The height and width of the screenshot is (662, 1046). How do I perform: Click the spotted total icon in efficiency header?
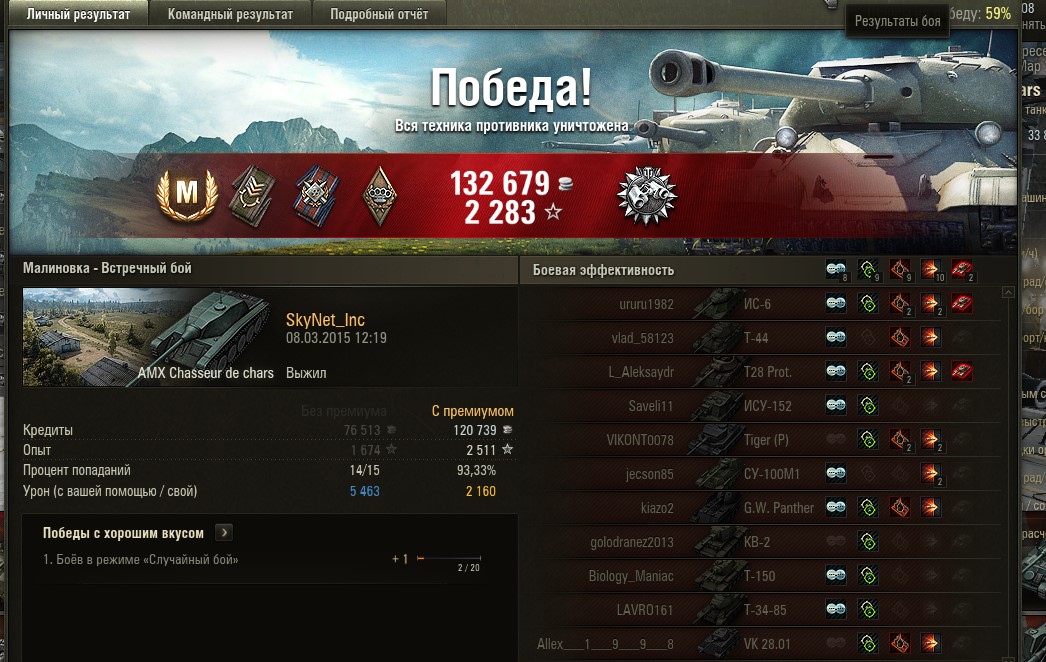pos(836,270)
